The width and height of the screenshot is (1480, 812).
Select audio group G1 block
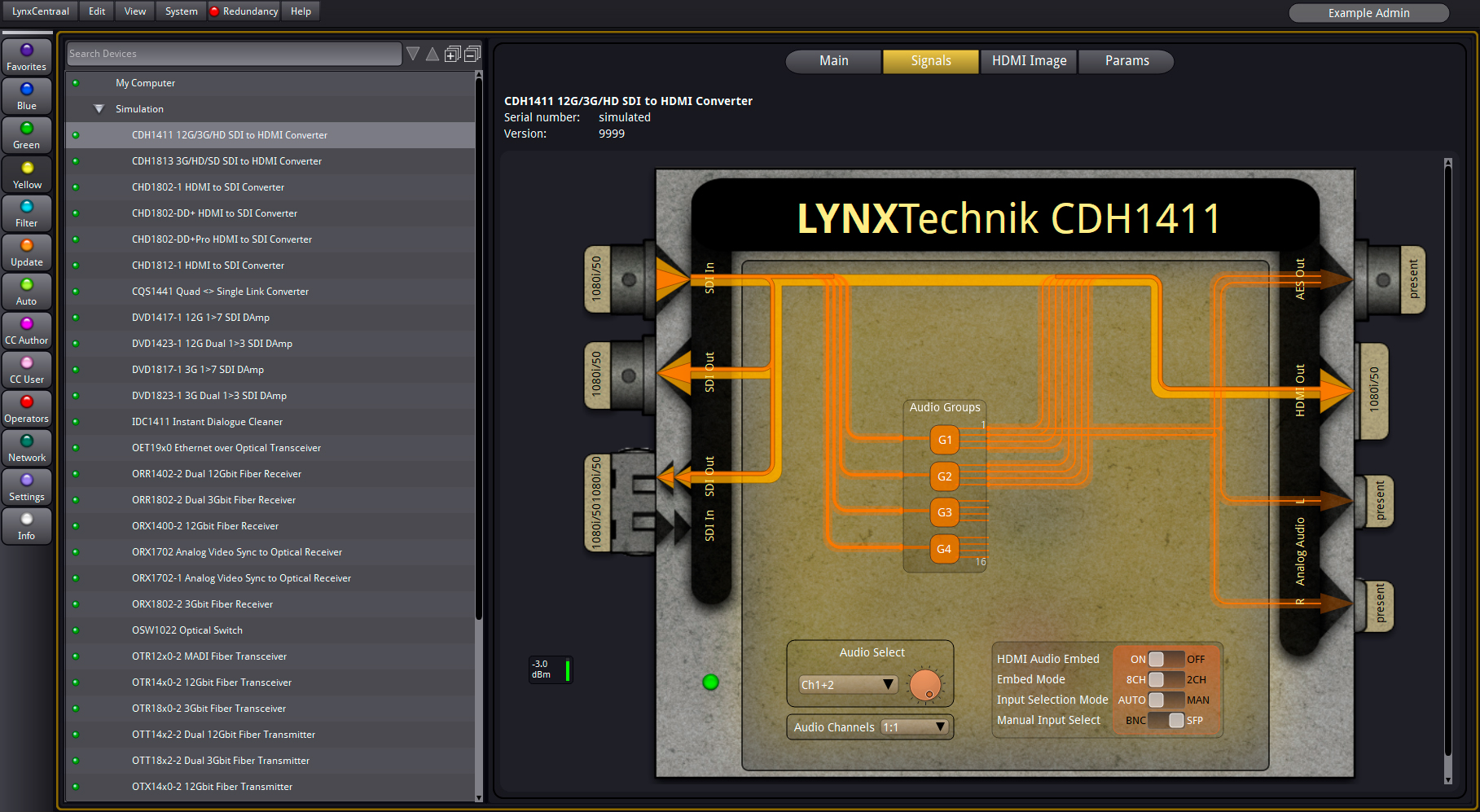[945, 440]
